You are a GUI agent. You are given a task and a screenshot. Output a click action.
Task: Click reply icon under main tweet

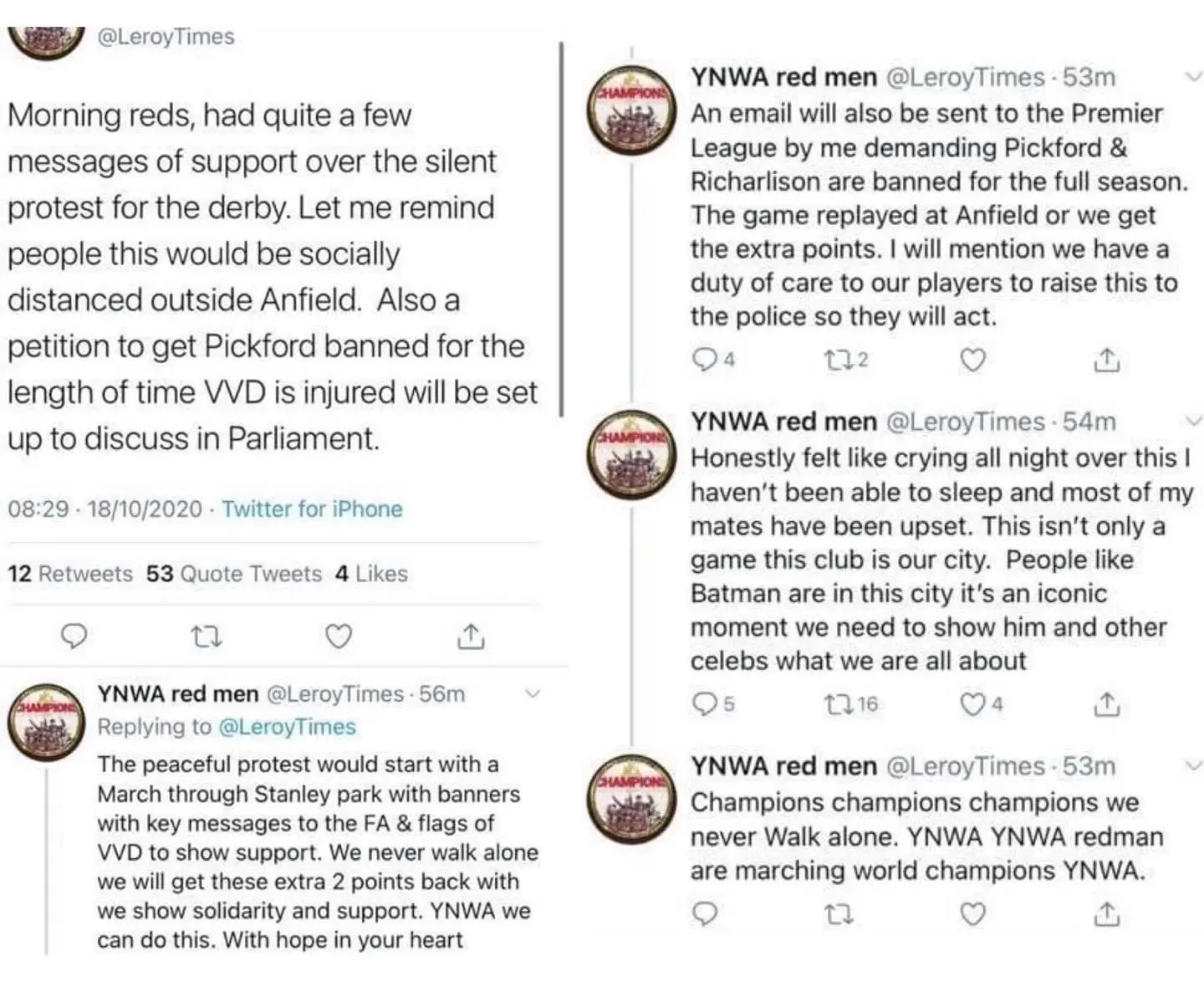[74, 637]
